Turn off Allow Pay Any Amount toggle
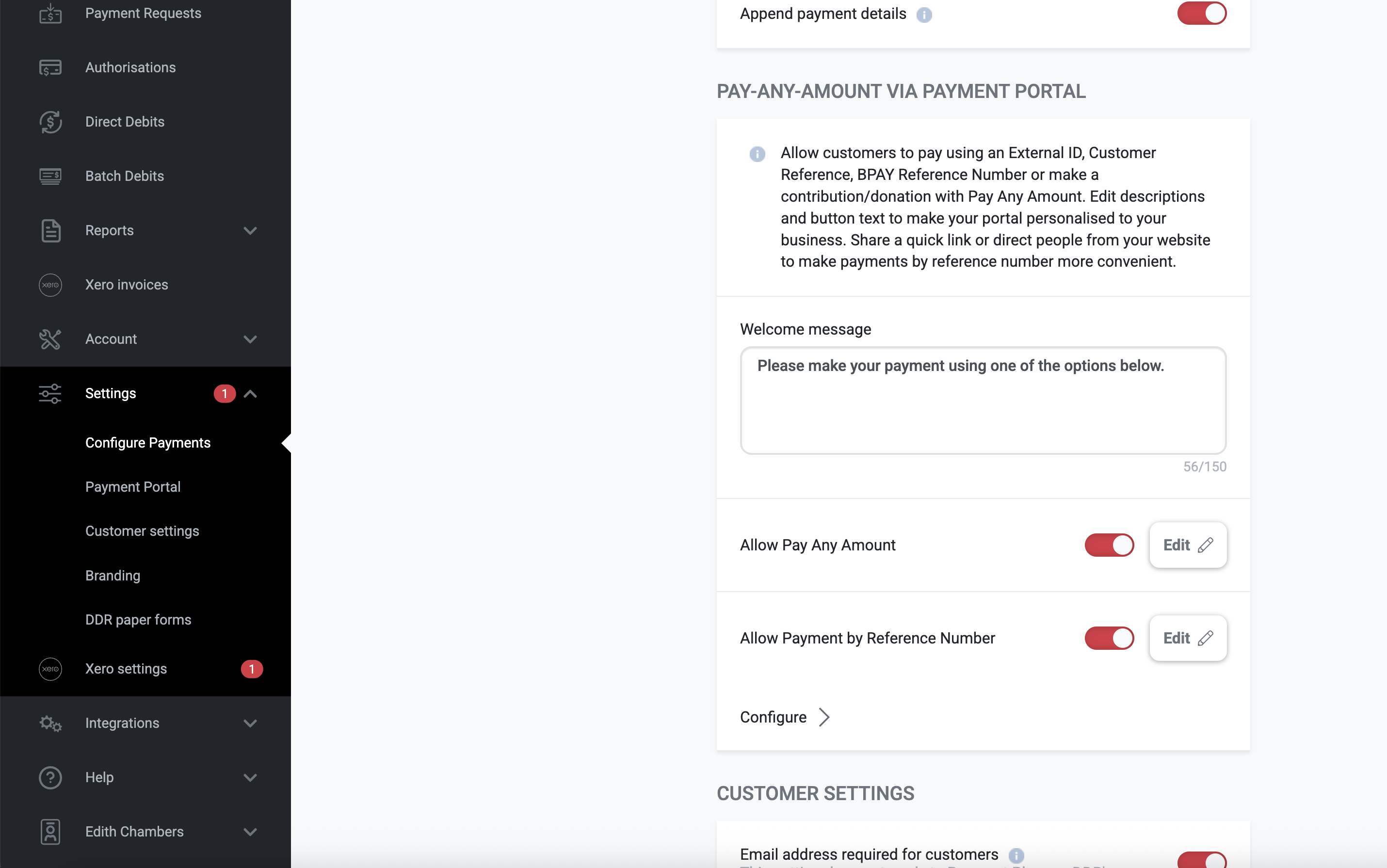The width and height of the screenshot is (1387, 868). [1109, 545]
